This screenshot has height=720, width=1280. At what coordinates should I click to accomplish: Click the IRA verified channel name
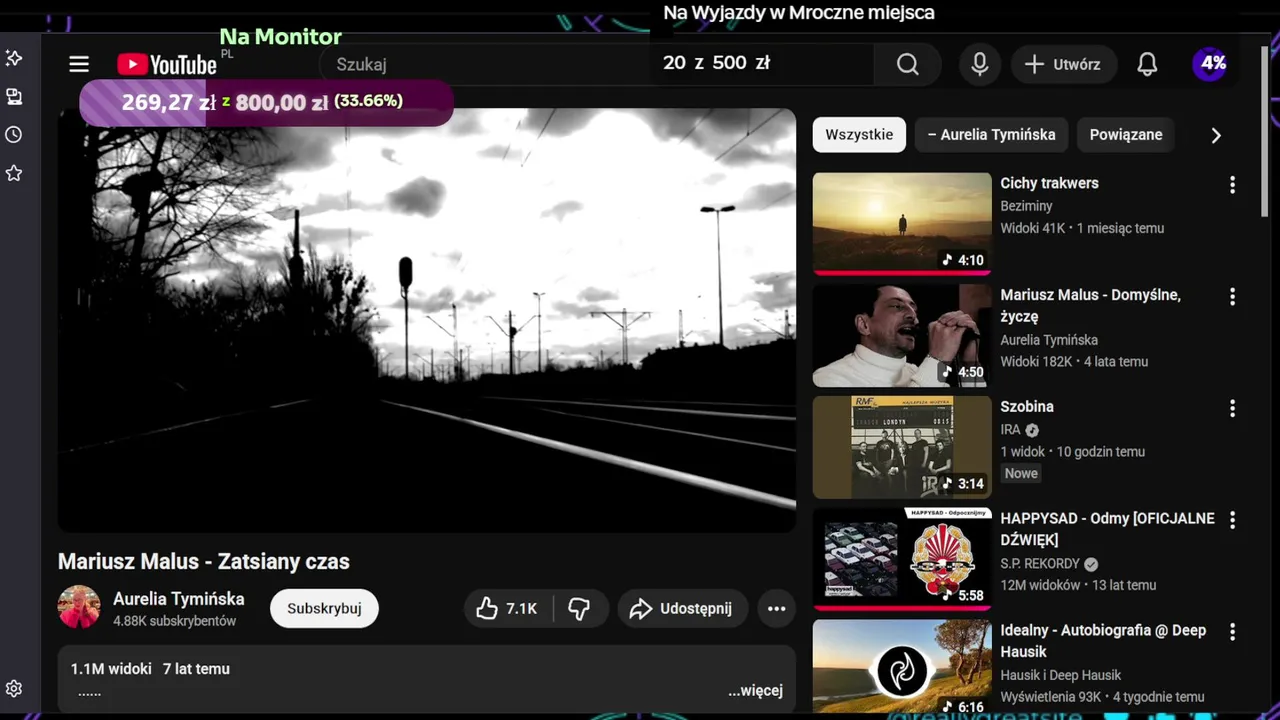click(x=1020, y=430)
